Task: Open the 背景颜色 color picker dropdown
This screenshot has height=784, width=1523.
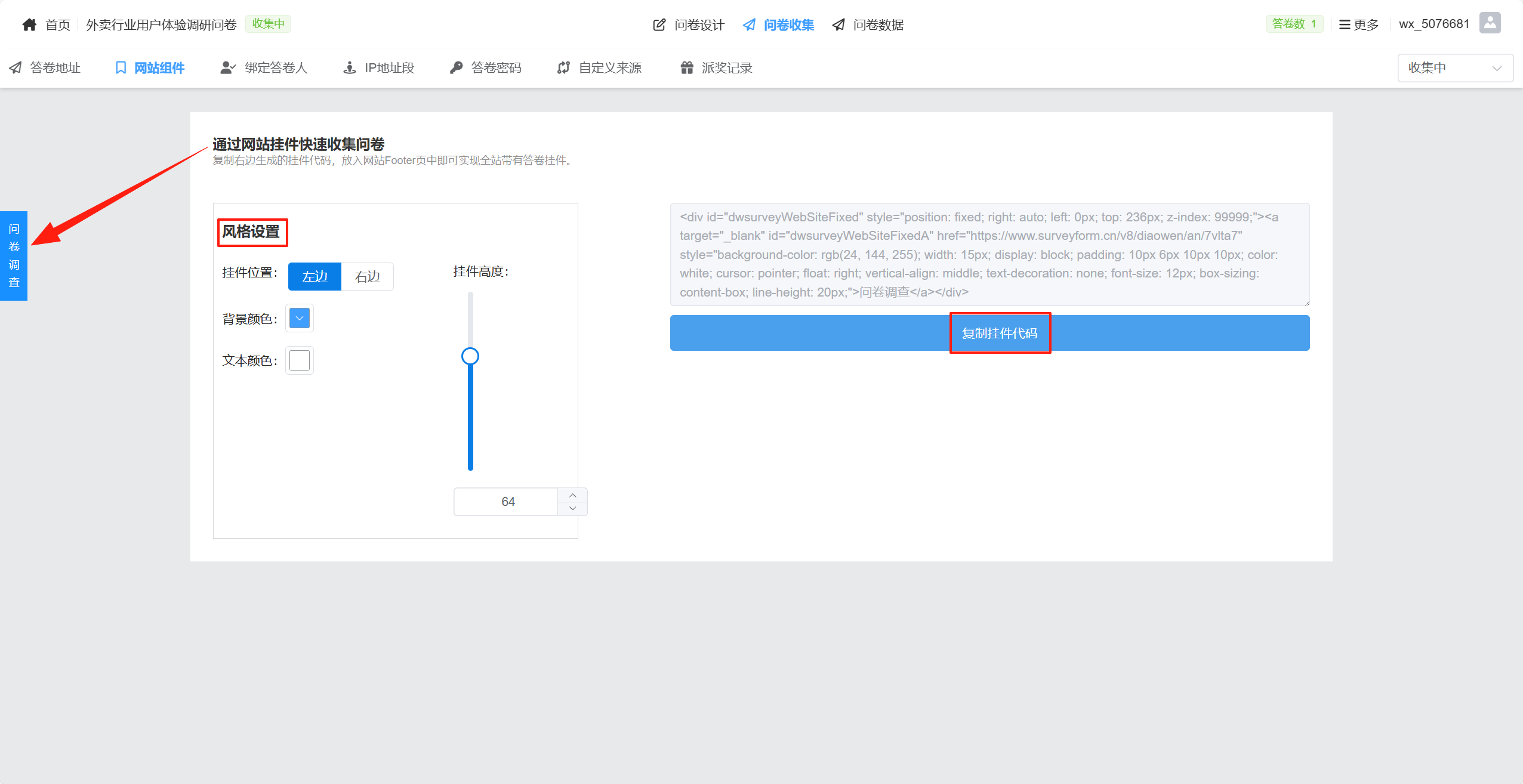Action: [x=300, y=318]
